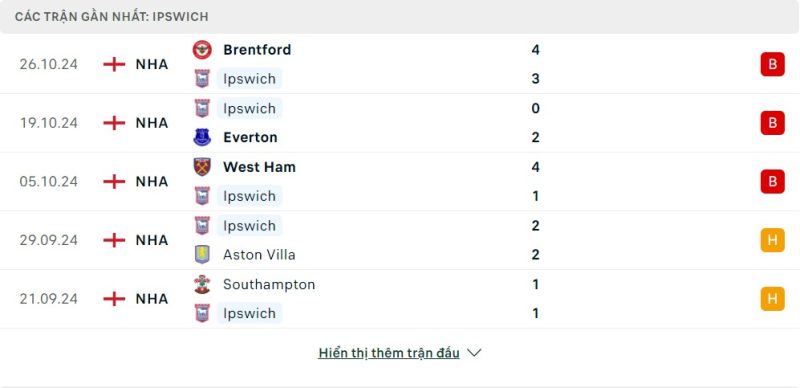Click England flag icon on 21.09.24 row

(x=114, y=299)
